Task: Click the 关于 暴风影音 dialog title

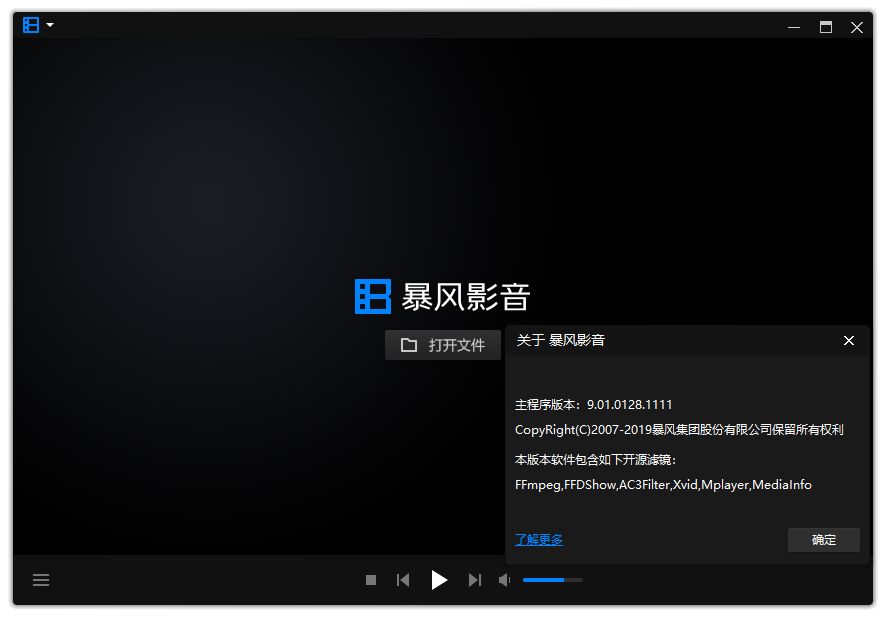Action: click(561, 340)
